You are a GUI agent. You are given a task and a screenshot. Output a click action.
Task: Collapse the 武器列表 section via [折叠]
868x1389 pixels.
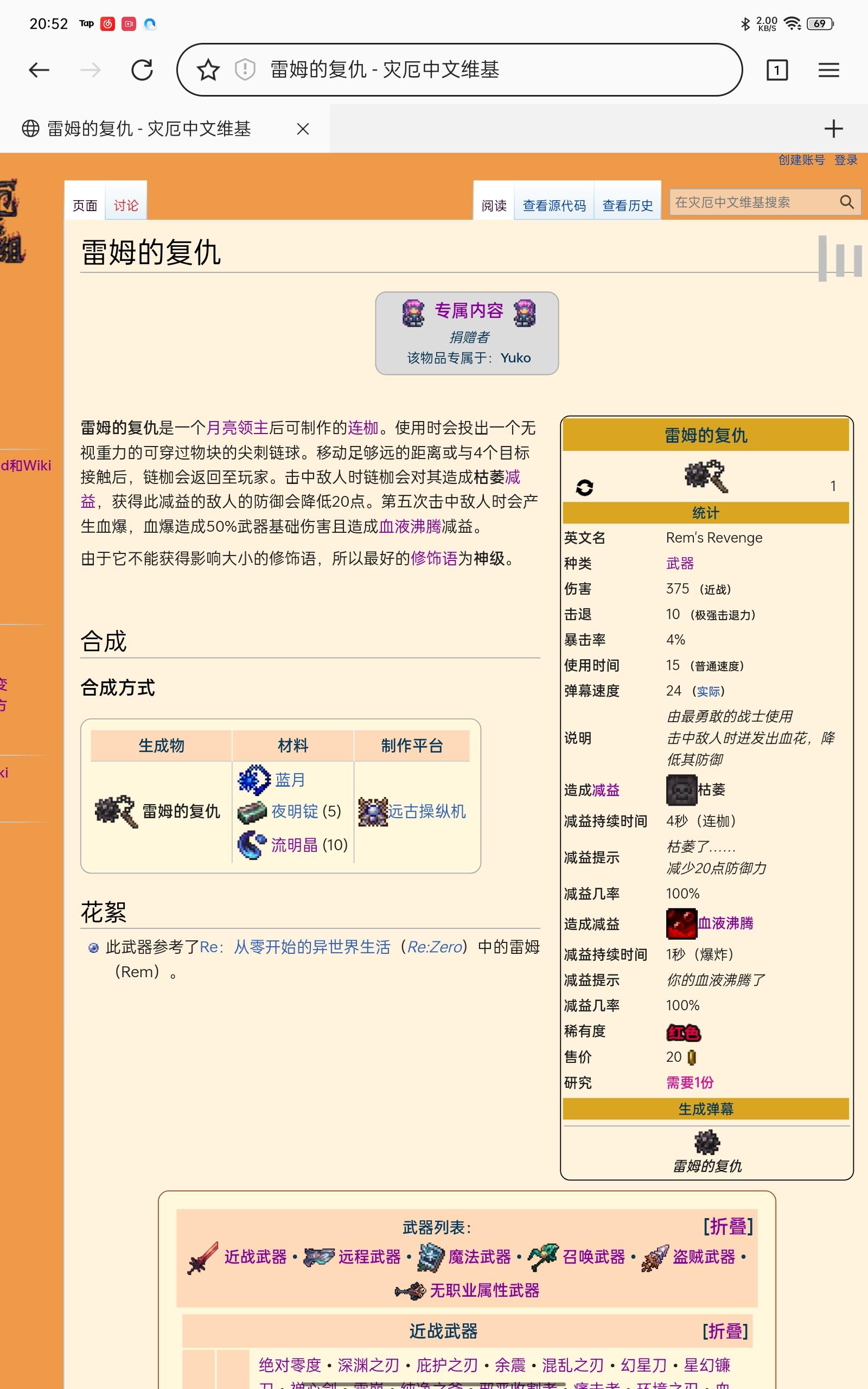(728, 1227)
